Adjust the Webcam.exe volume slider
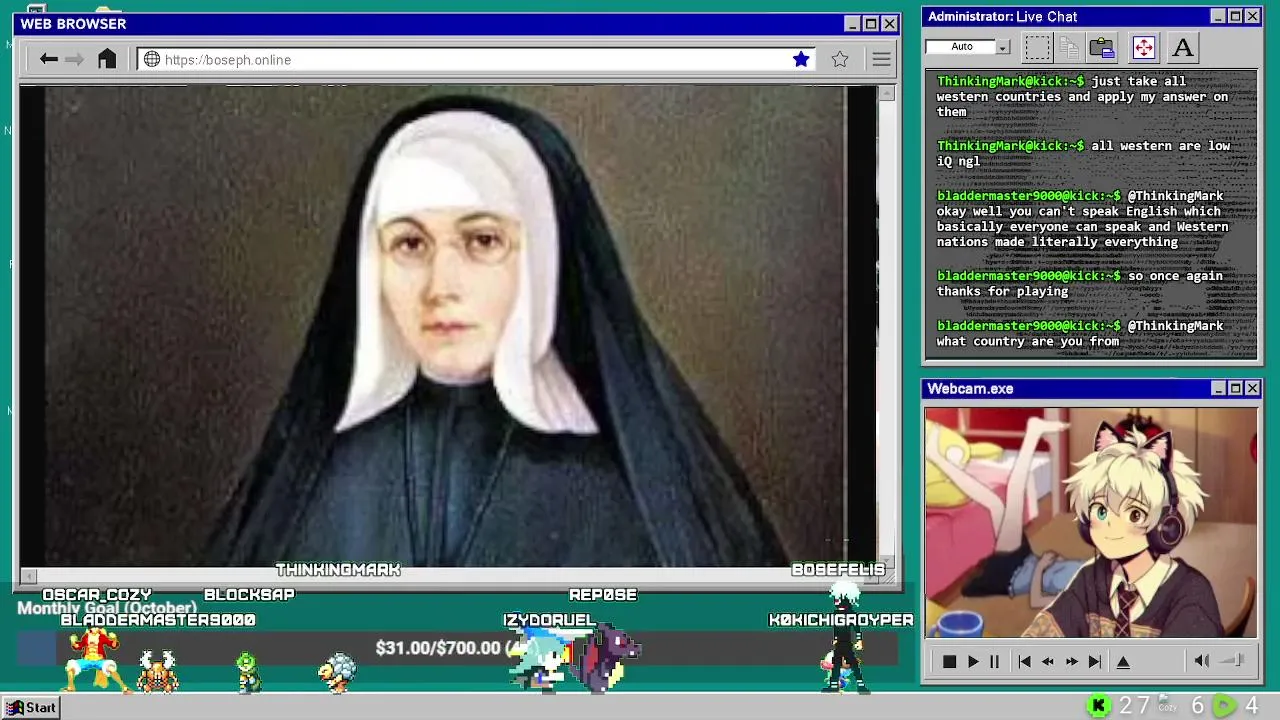The width and height of the screenshot is (1280, 720). [1233, 661]
